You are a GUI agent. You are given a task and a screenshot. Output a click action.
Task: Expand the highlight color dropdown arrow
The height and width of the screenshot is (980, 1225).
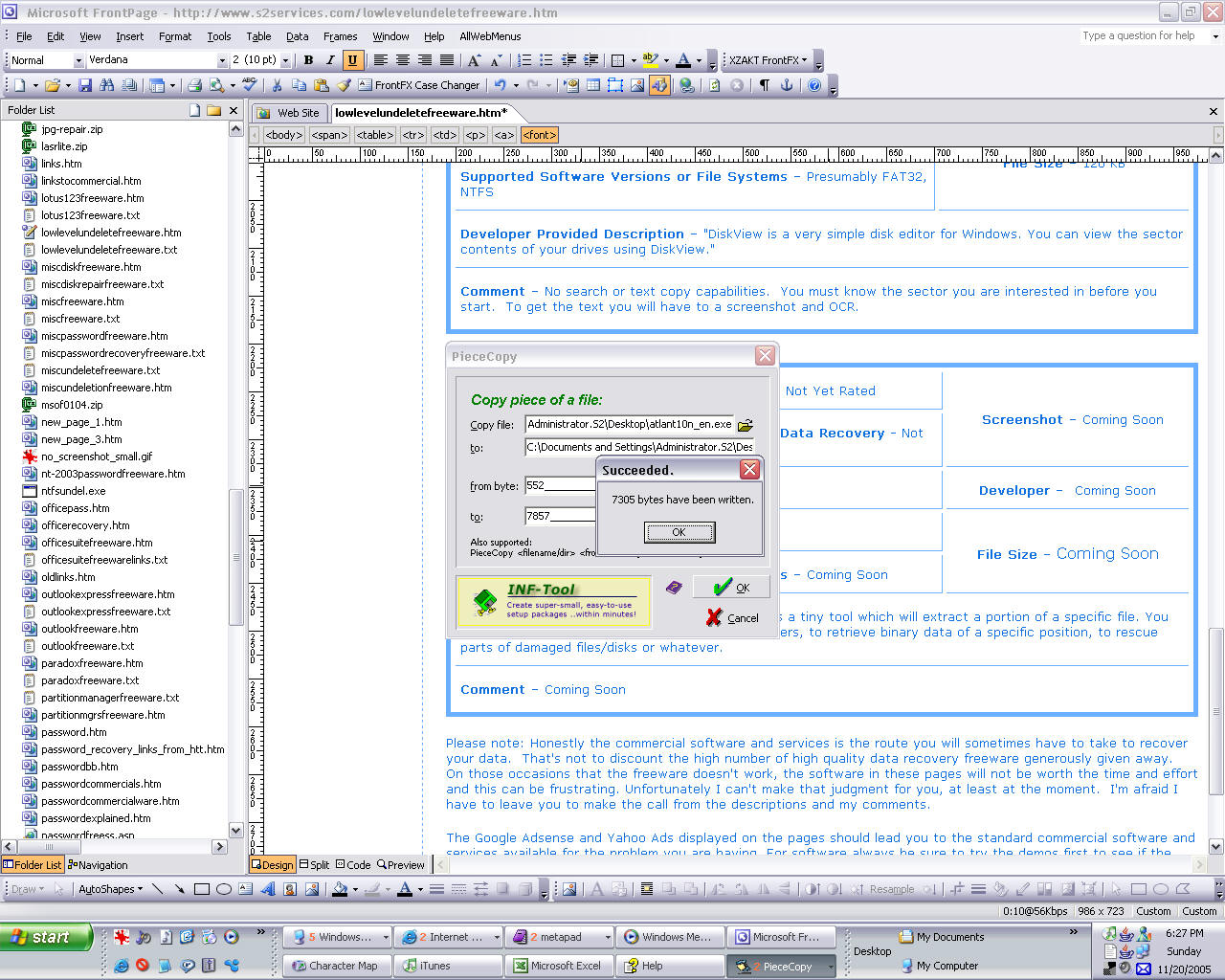(x=666, y=60)
